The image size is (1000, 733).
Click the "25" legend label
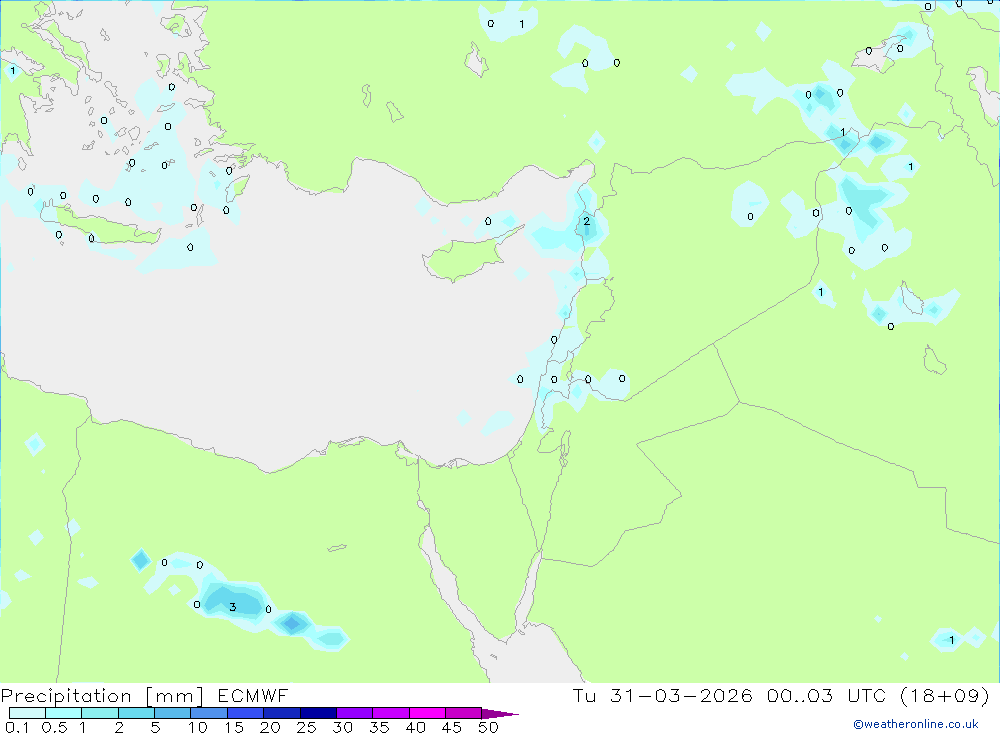pyautogui.click(x=307, y=727)
